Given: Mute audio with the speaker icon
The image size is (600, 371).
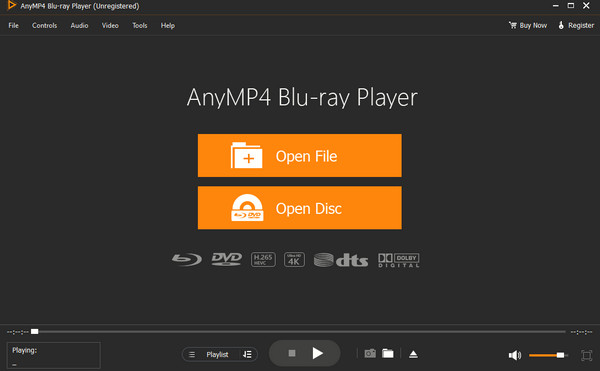Looking at the screenshot, I should tap(515, 355).
